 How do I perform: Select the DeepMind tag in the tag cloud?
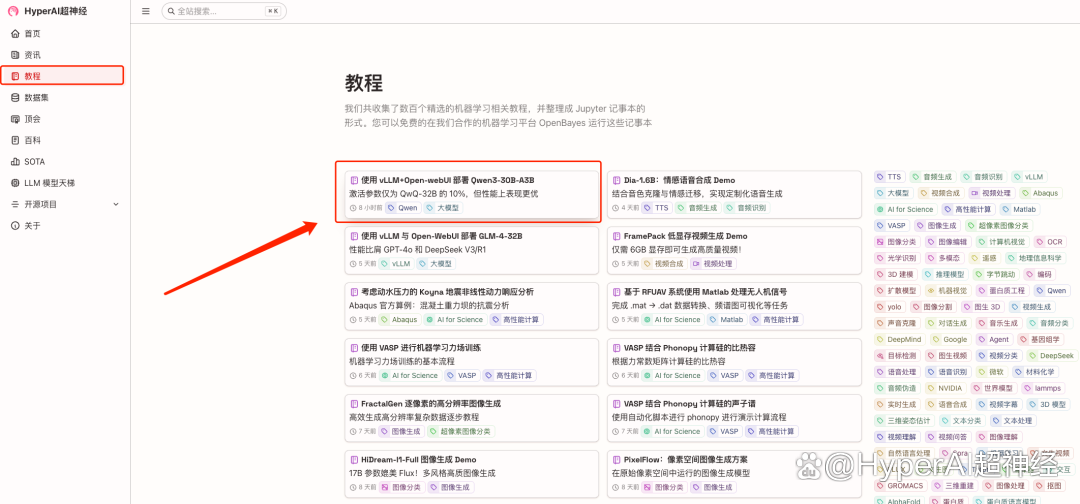click(x=899, y=339)
